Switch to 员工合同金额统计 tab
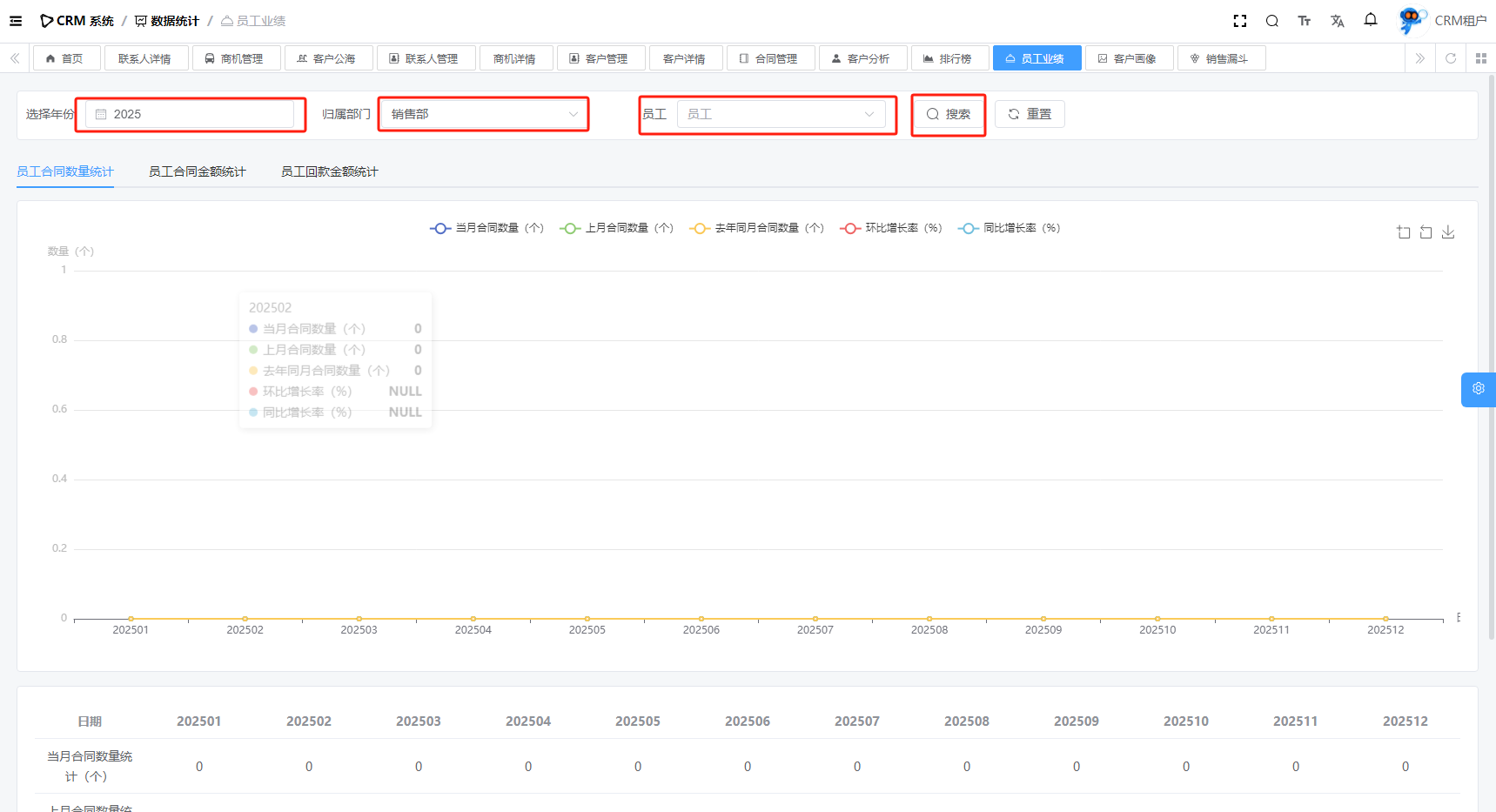 [x=198, y=171]
